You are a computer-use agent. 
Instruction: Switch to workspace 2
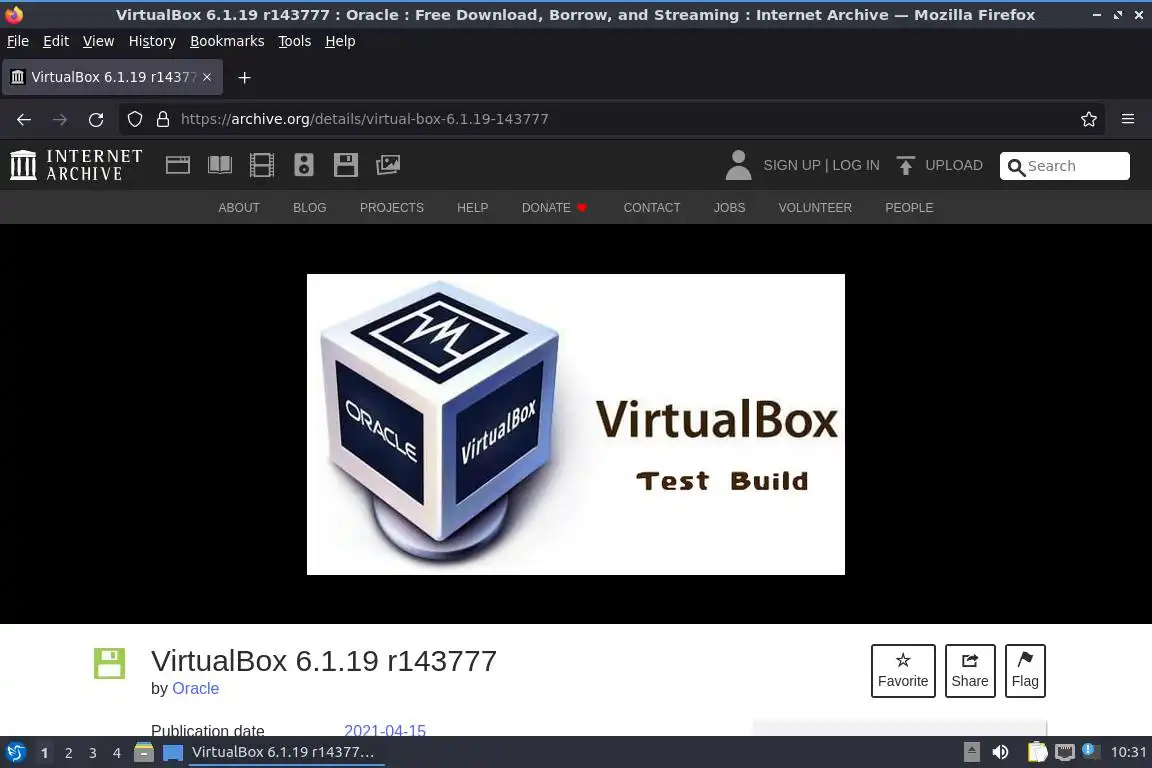point(68,753)
